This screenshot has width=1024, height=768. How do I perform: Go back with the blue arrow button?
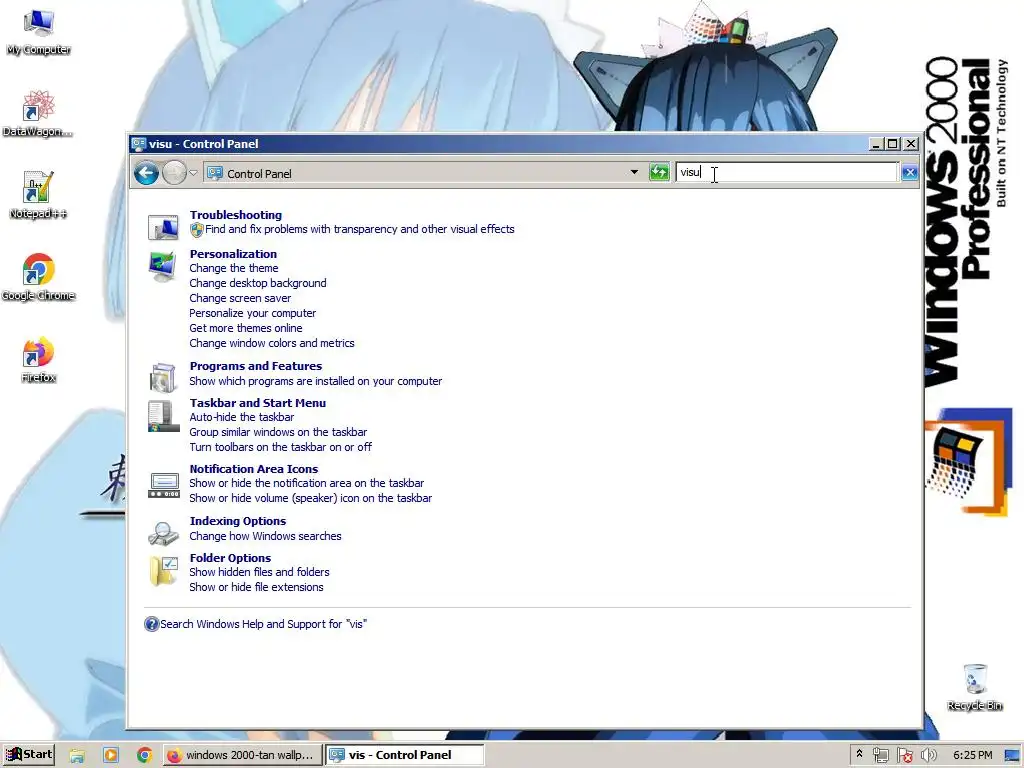point(146,173)
